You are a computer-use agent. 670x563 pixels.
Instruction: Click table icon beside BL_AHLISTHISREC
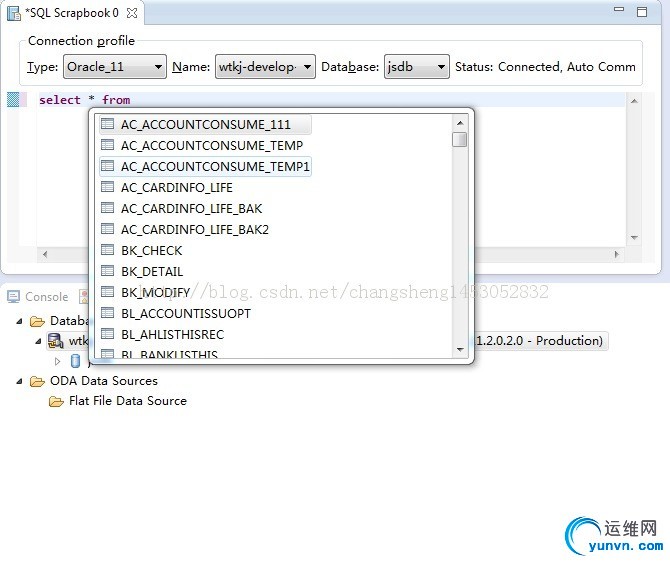click(x=107, y=334)
